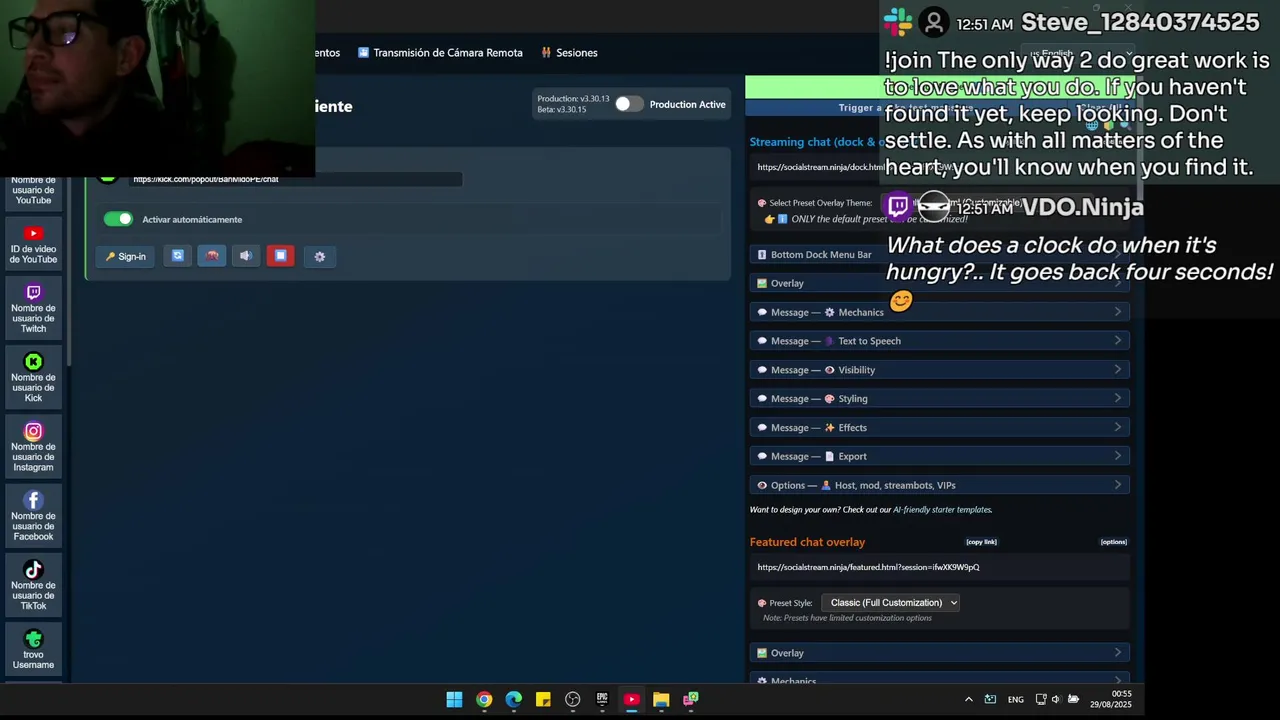The width and height of the screenshot is (1280, 720).
Task: Open Transmisión de Cámara Remota tab
Action: click(x=440, y=52)
